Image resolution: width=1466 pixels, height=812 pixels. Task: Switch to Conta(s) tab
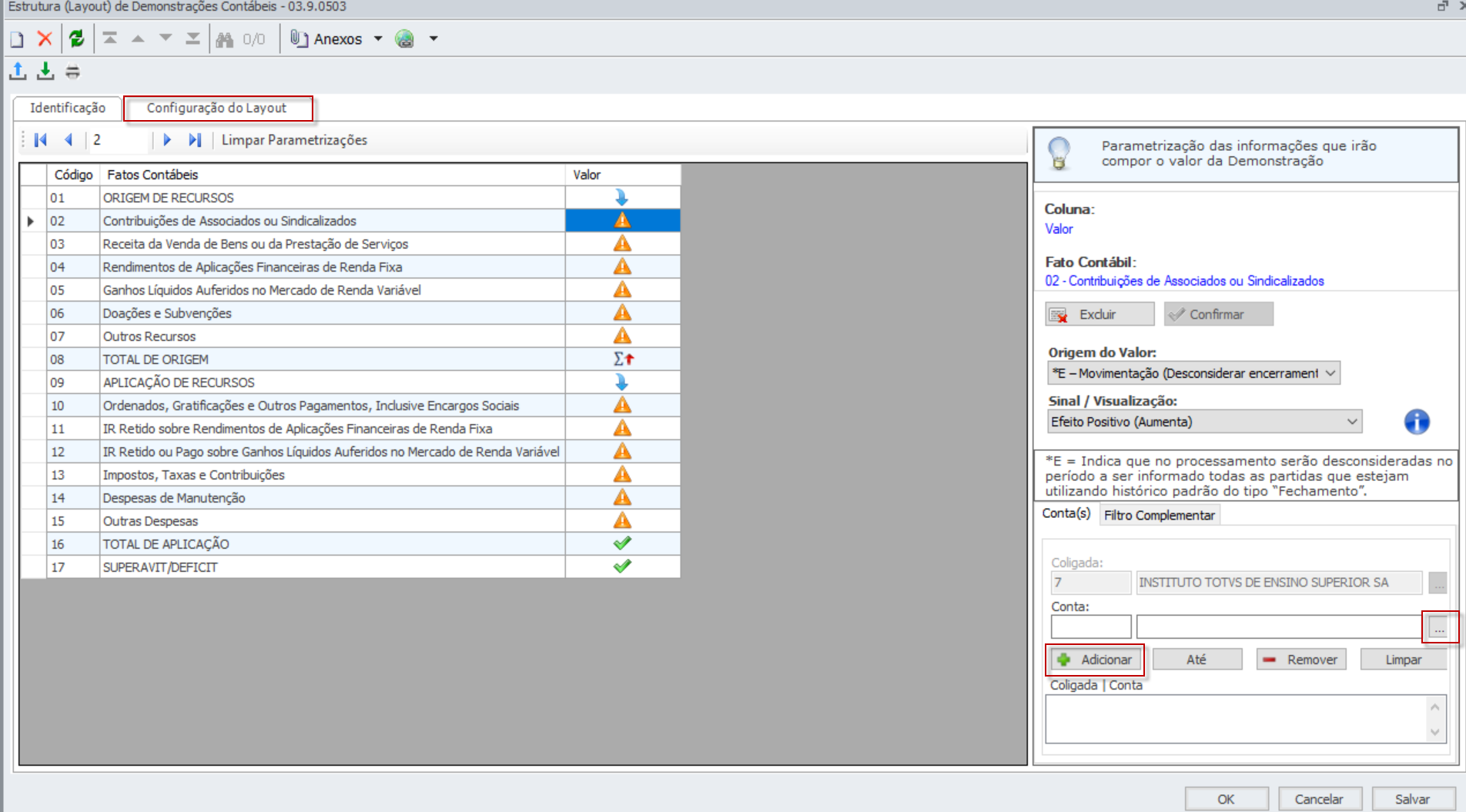(x=1066, y=513)
